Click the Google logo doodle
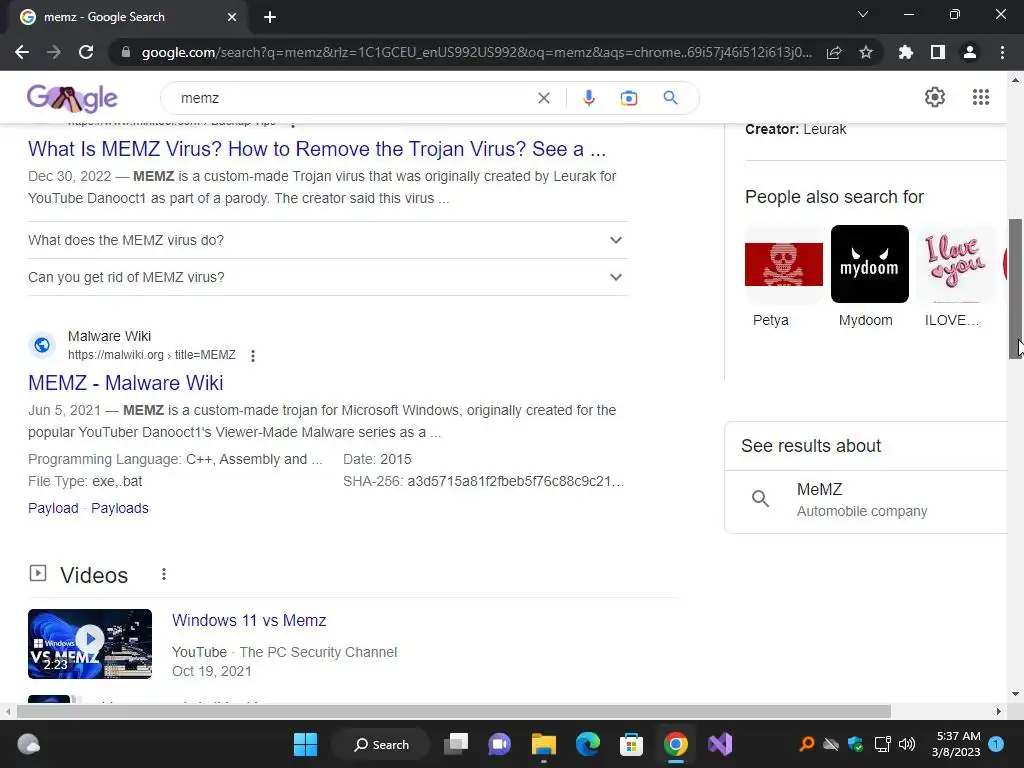 coord(72,98)
